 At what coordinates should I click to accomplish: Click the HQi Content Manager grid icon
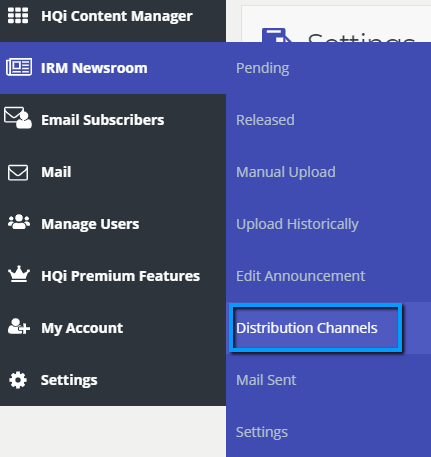pos(18,16)
